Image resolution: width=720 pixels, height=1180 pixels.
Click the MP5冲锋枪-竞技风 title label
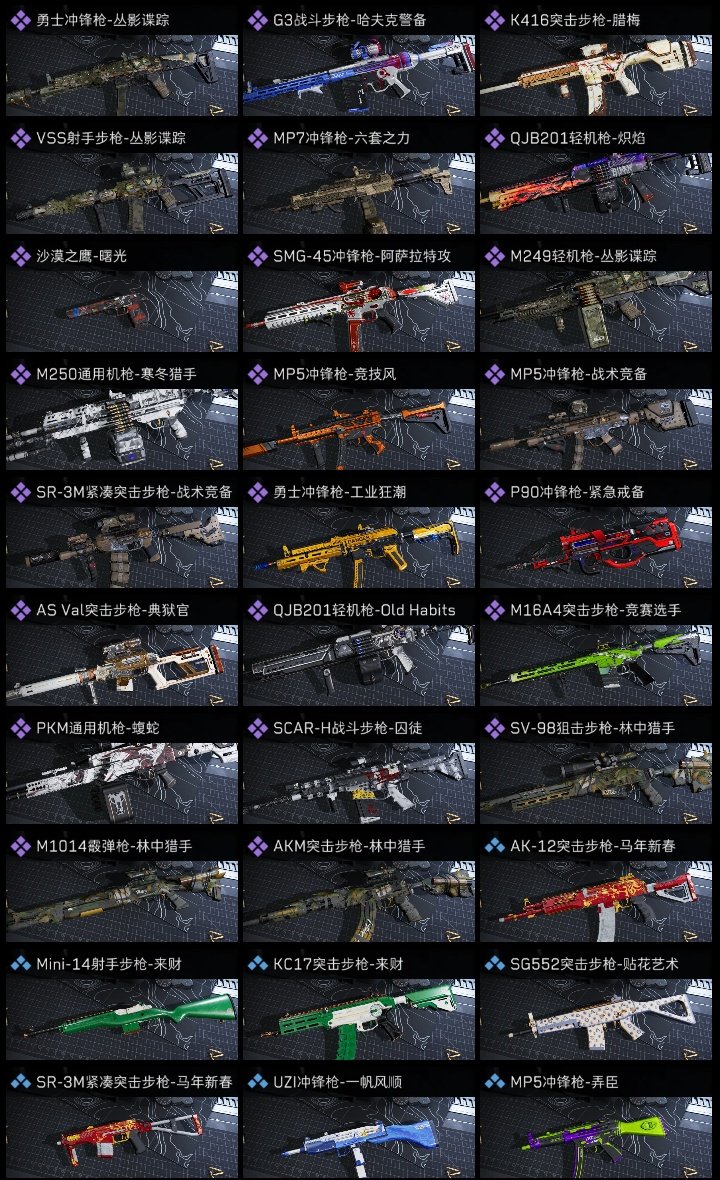[334, 374]
